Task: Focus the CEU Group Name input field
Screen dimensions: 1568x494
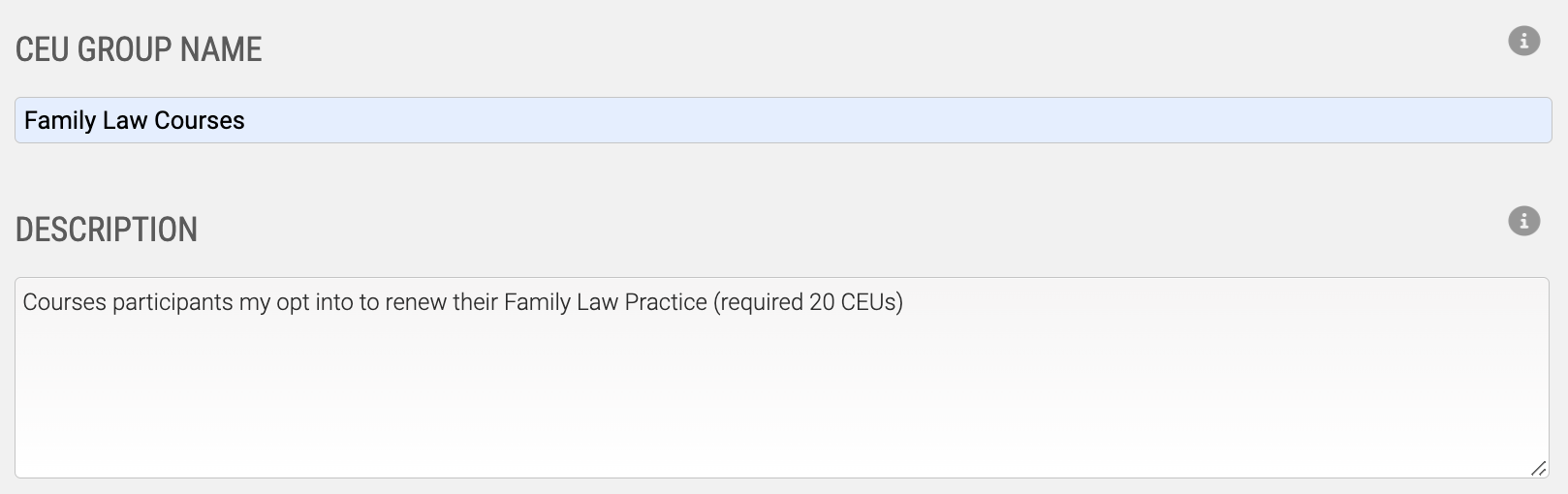Action: [783, 120]
